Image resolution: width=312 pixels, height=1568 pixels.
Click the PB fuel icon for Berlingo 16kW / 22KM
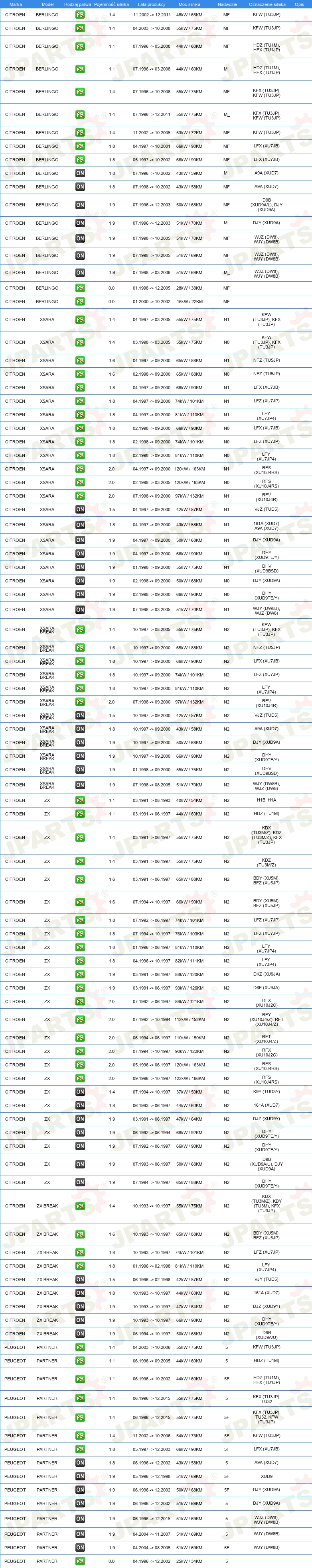click(x=80, y=302)
